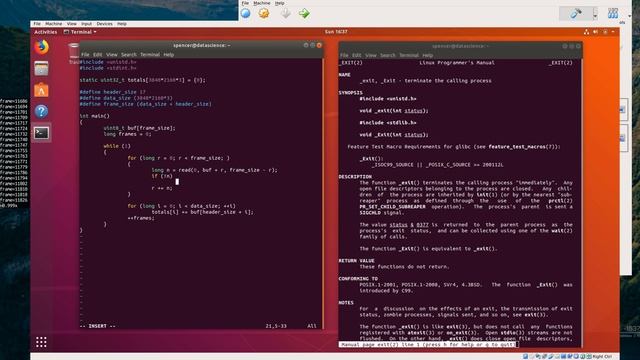Open Terminal menu in the right man-page terminal
640x360 pixels.
click(409, 55)
